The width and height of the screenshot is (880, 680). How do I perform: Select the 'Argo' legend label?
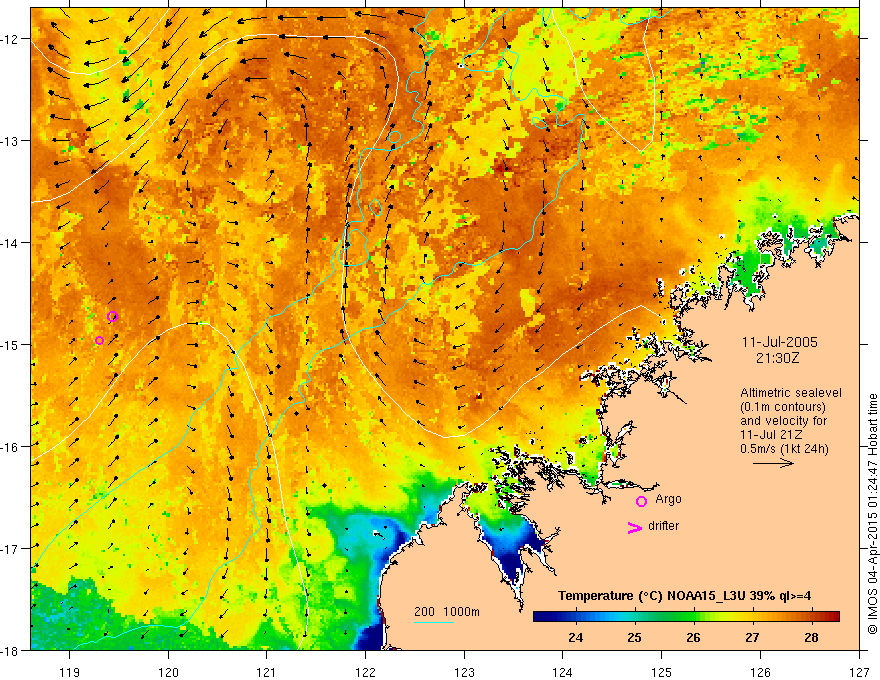pyautogui.click(x=668, y=499)
